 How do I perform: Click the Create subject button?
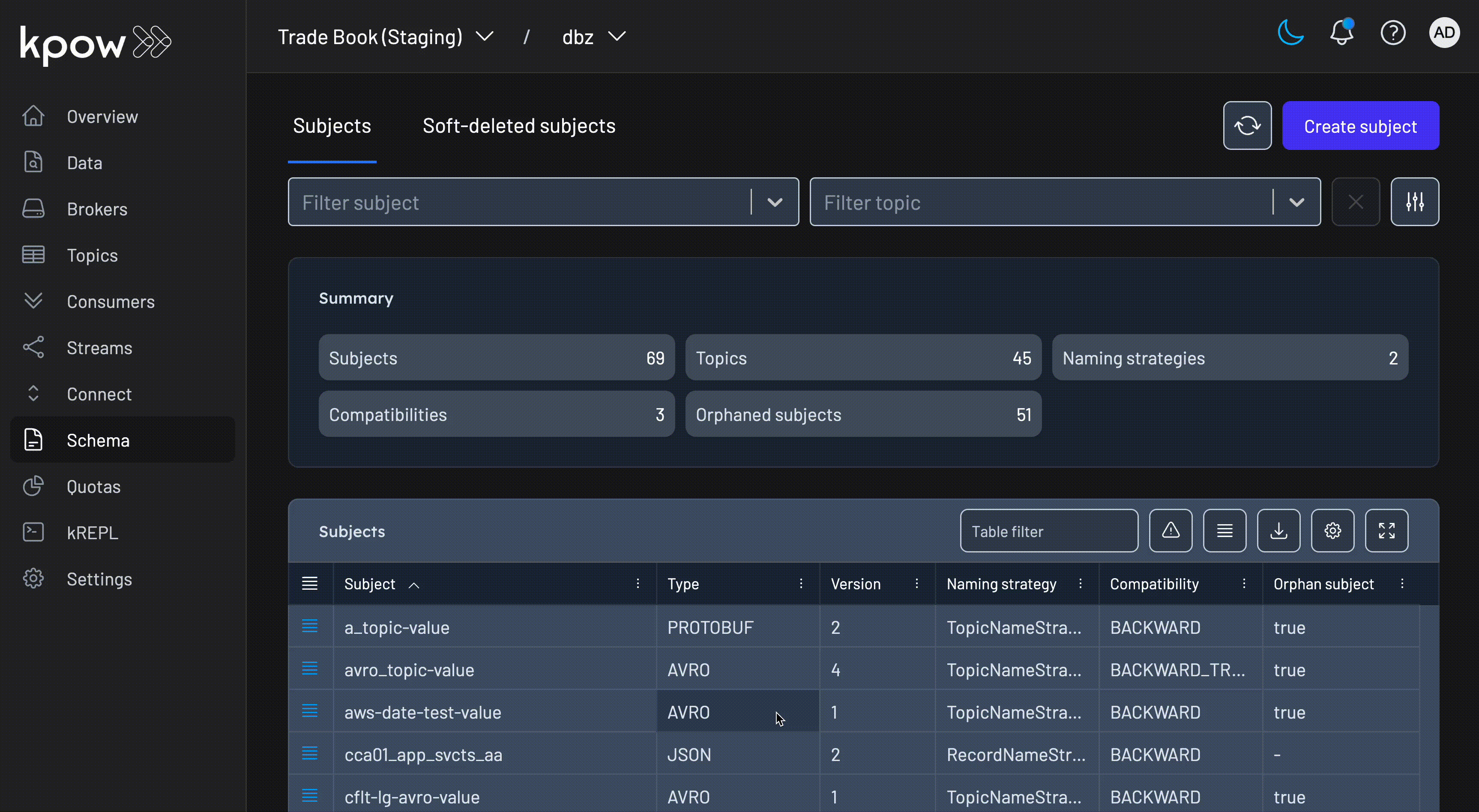[1361, 125]
